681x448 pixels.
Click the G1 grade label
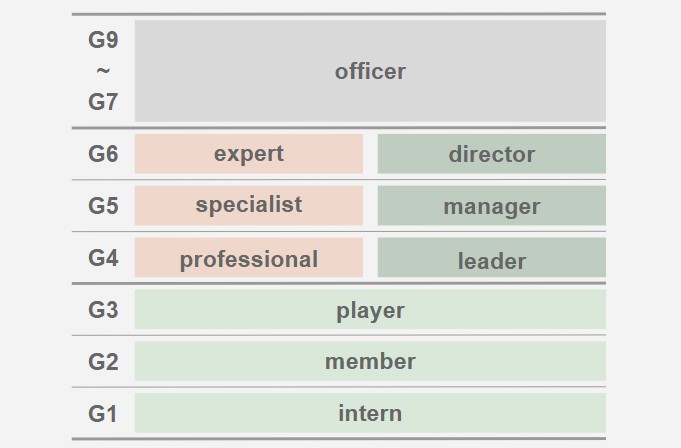tap(102, 414)
